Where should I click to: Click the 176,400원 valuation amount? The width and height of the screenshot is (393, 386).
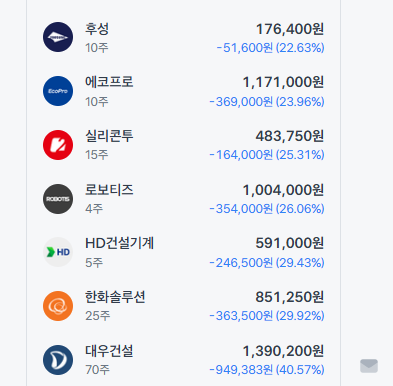click(290, 29)
